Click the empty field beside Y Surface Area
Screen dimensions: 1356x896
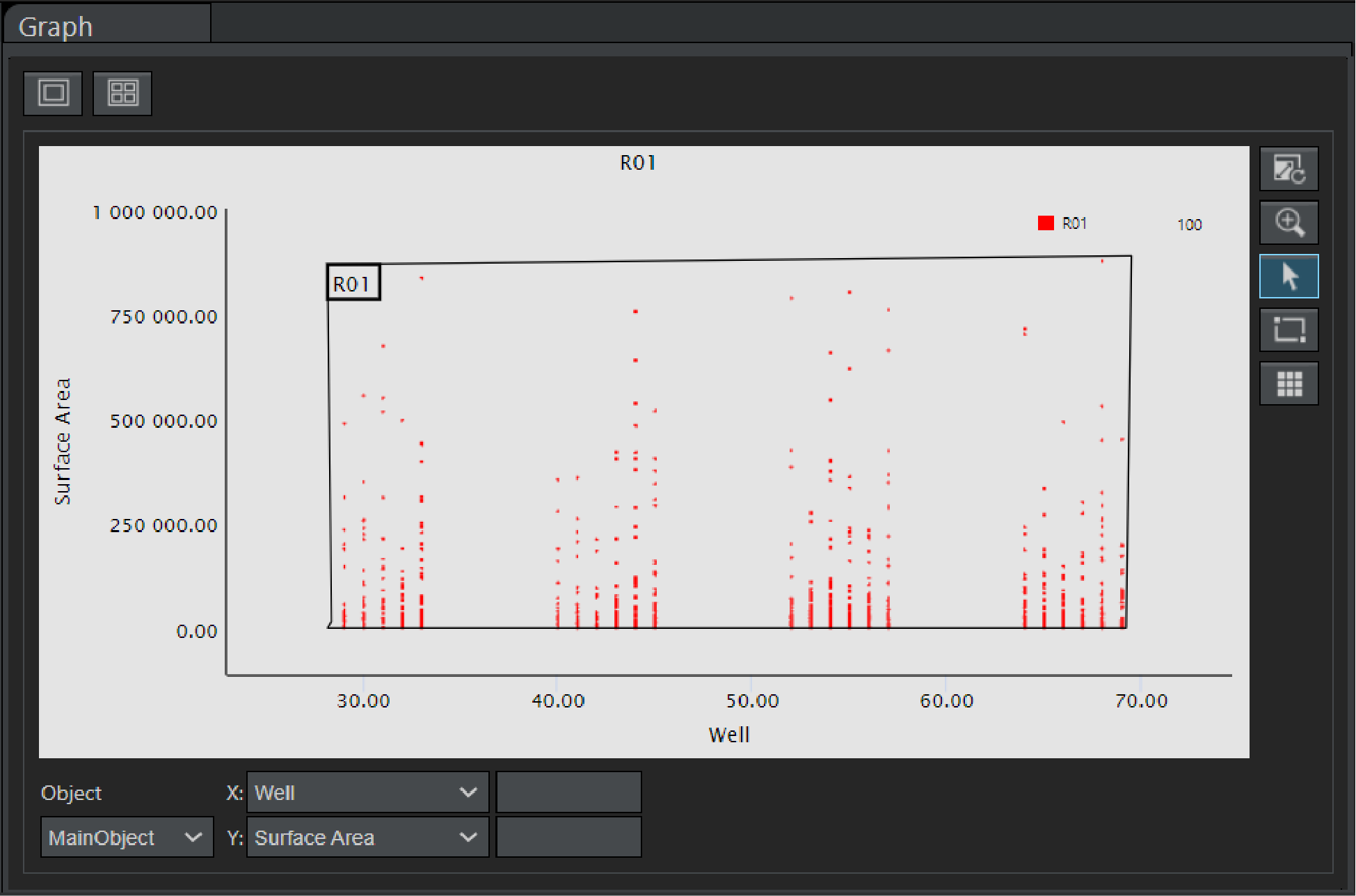[x=568, y=838]
